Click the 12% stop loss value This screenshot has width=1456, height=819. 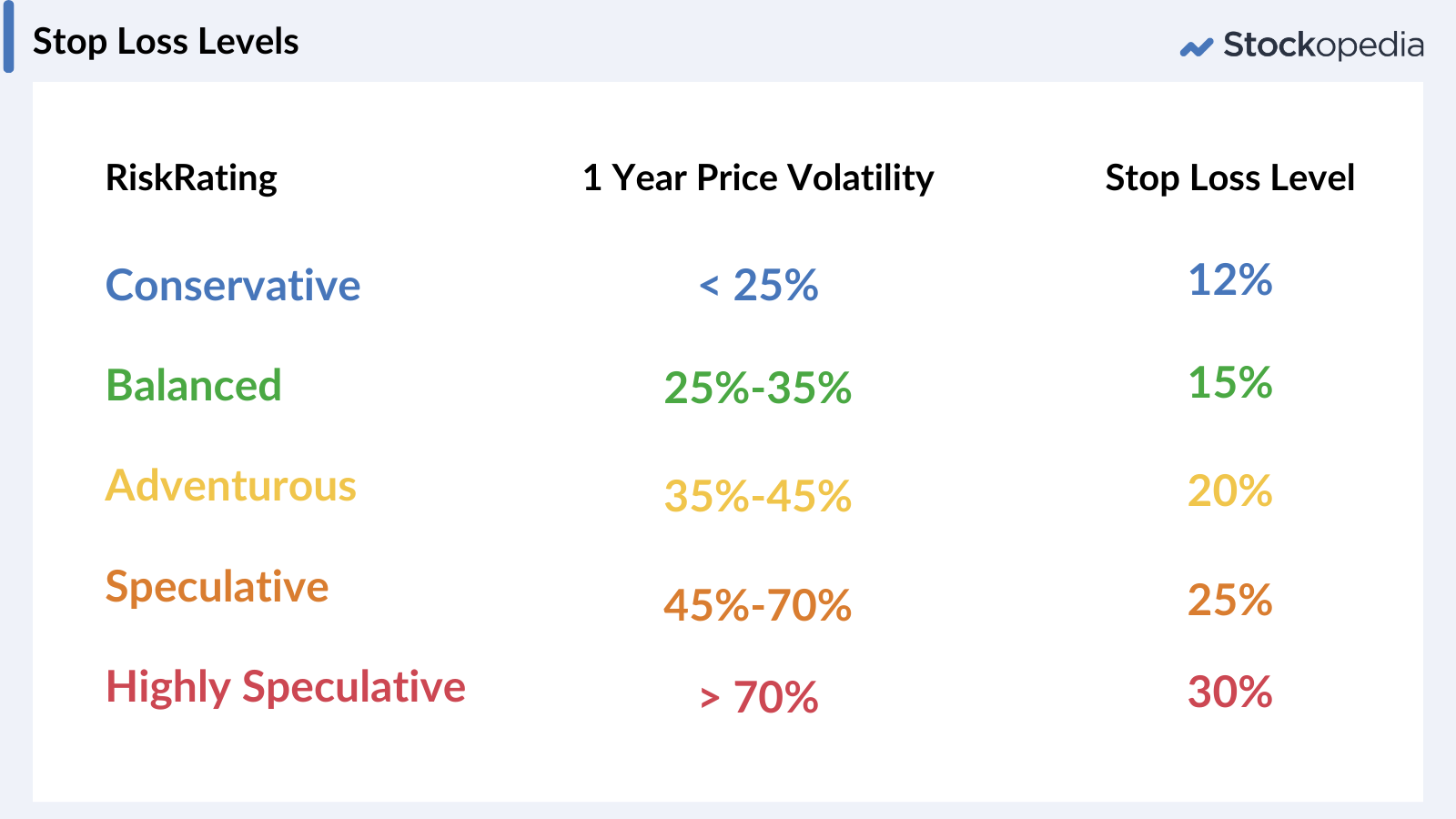1229,280
